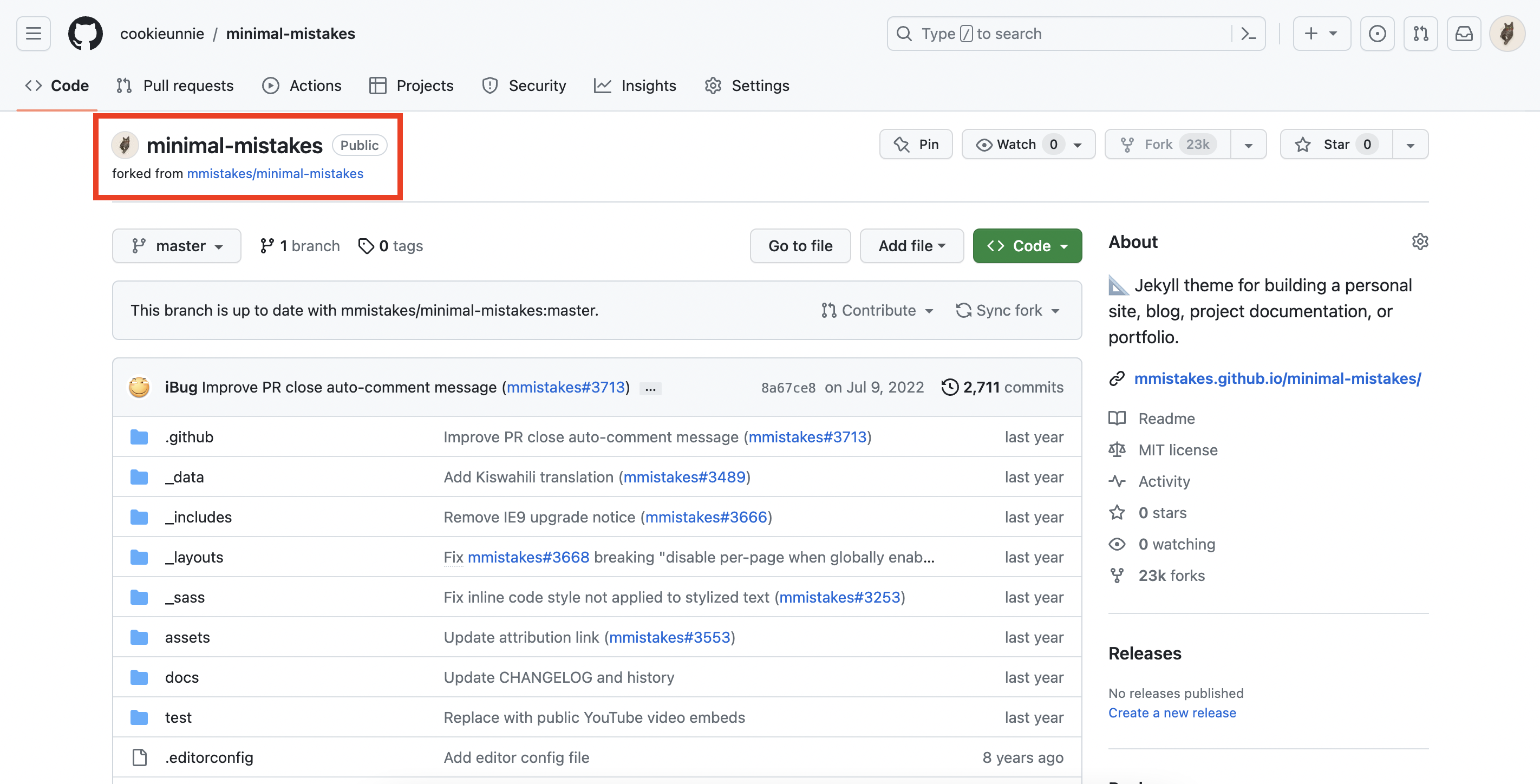This screenshot has height=784, width=1540.
Task: Open the pull requests icon in the header
Action: click(1420, 34)
